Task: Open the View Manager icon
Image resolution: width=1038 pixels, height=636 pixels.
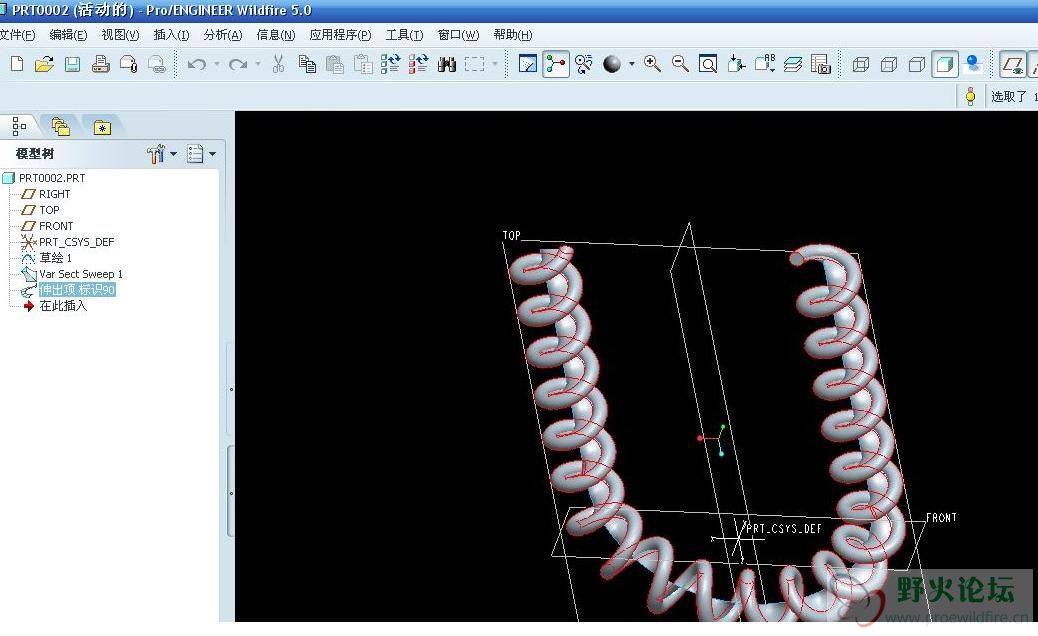Action: coord(821,64)
